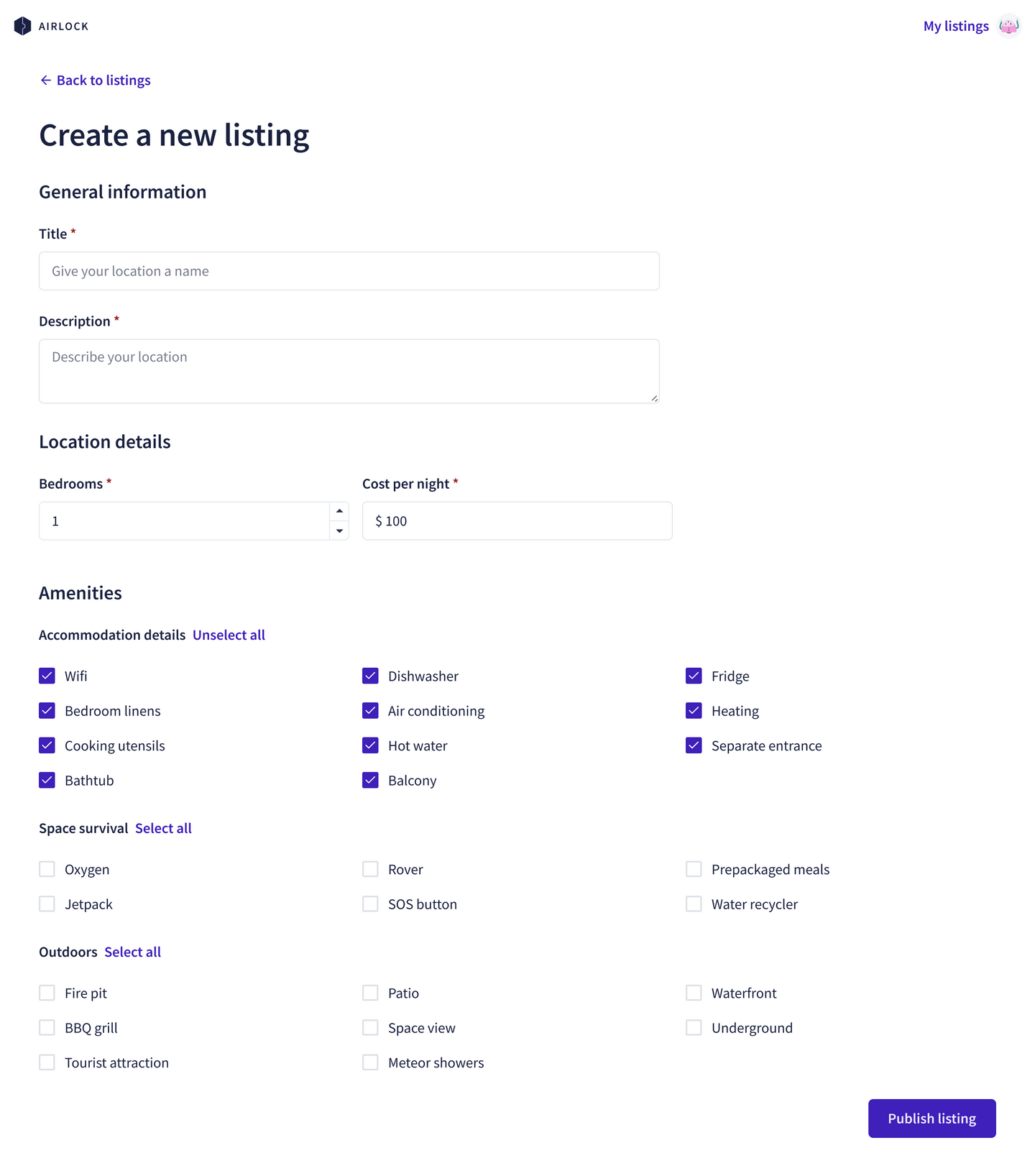
Task: Enable the Meteor showers amenity
Action: point(370,1062)
